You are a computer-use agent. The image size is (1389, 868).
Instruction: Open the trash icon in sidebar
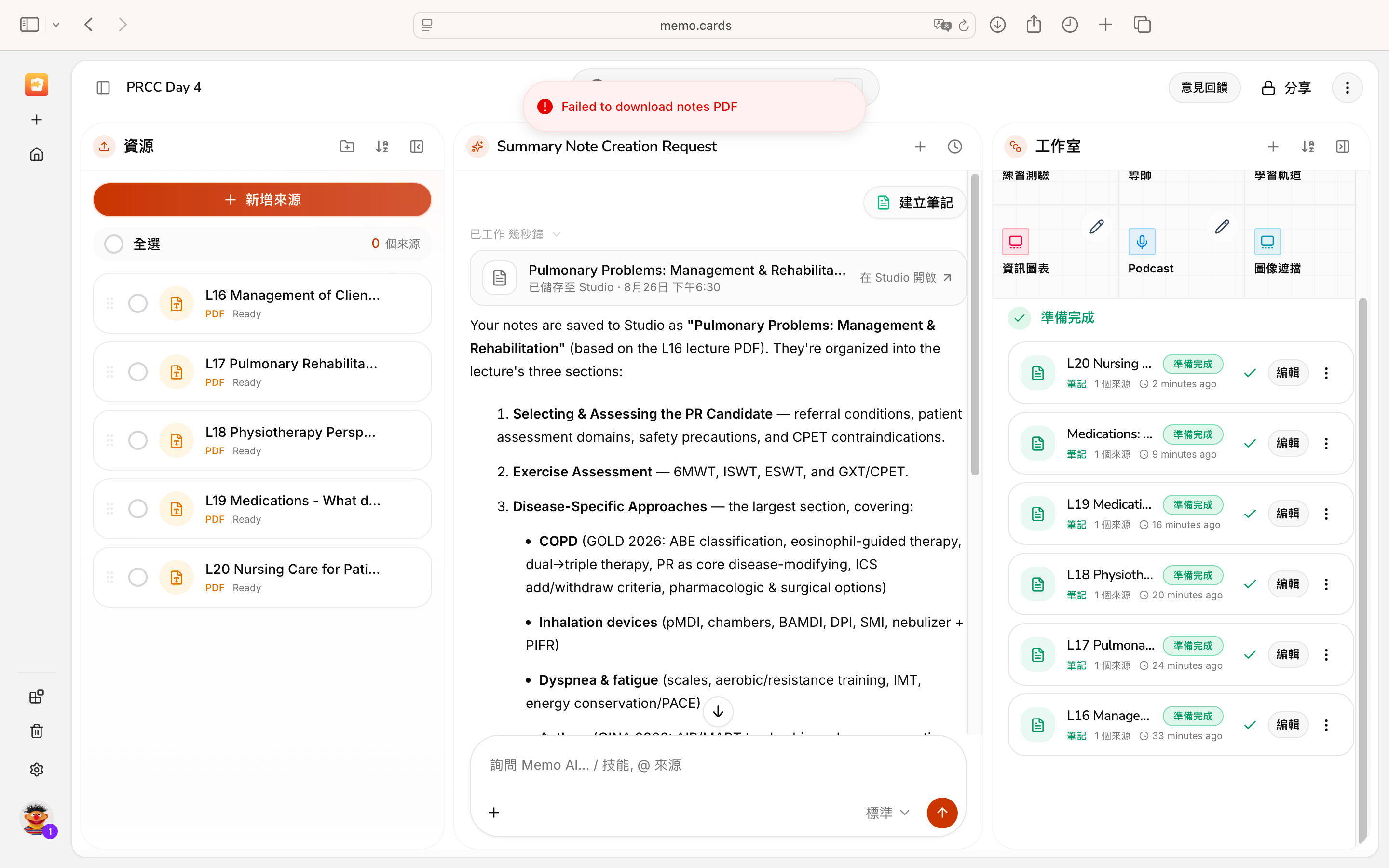[36, 731]
